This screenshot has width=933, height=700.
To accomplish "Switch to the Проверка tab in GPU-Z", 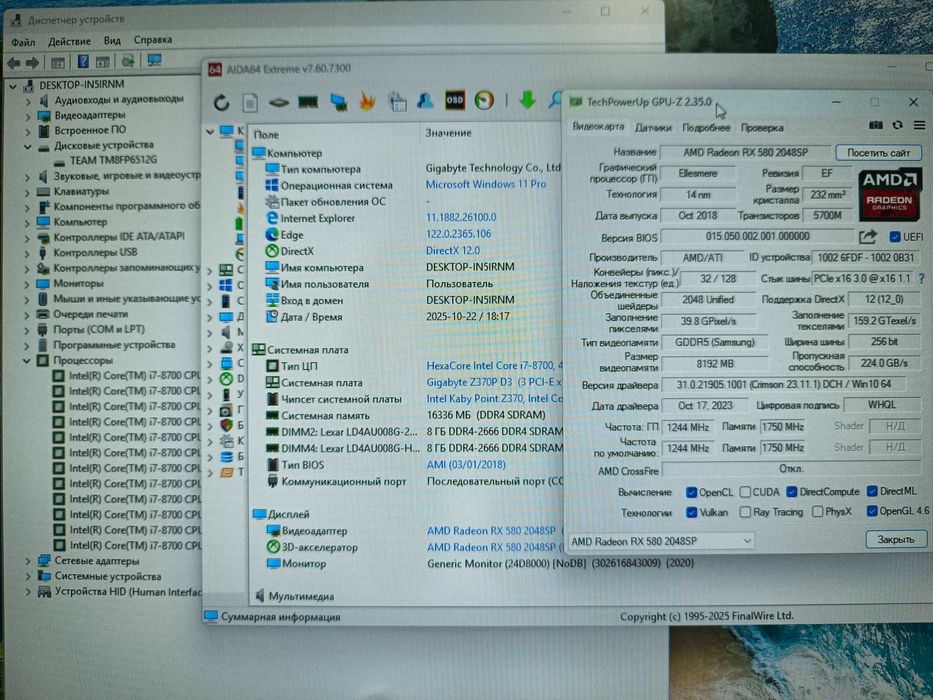I will 762,127.
